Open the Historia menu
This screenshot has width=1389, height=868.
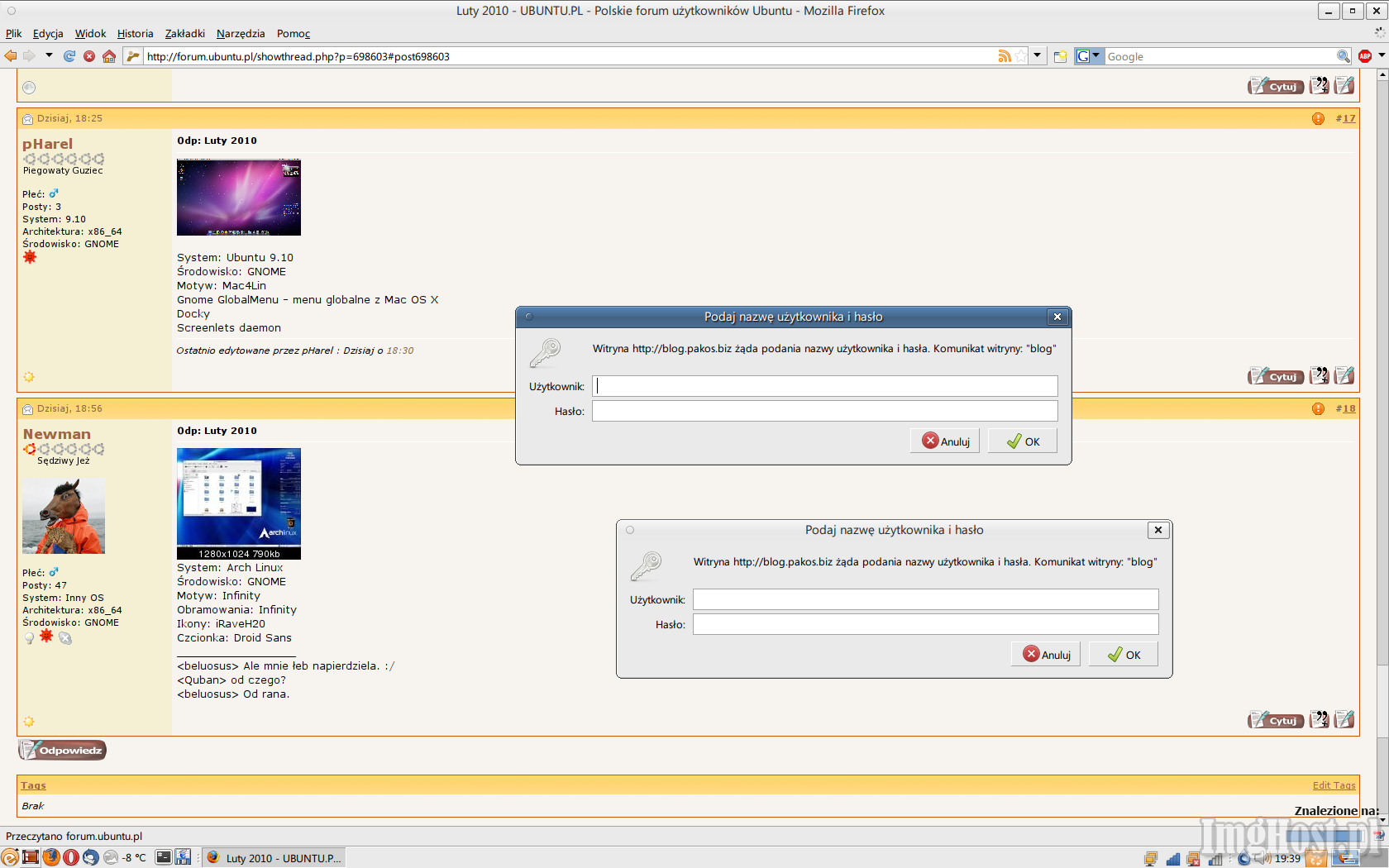coord(135,33)
